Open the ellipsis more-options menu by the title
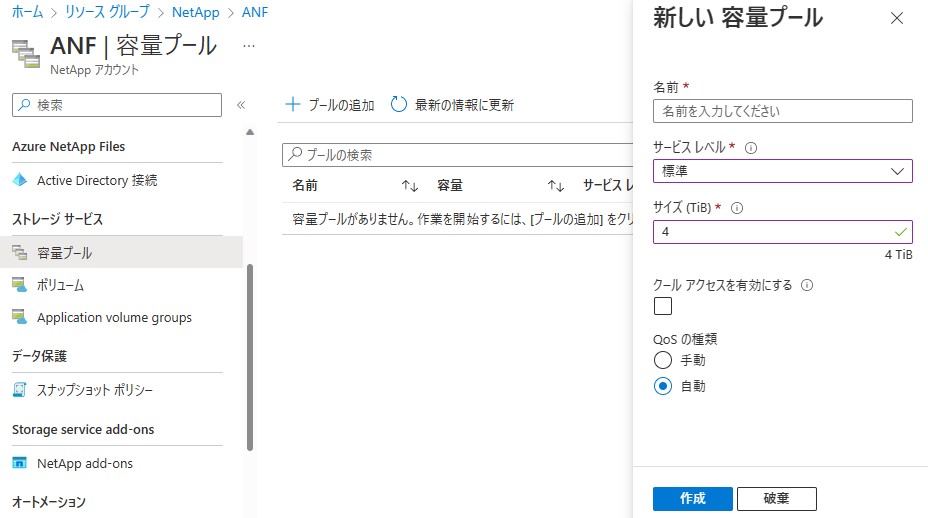This screenshot has width=928, height=518. [249, 46]
